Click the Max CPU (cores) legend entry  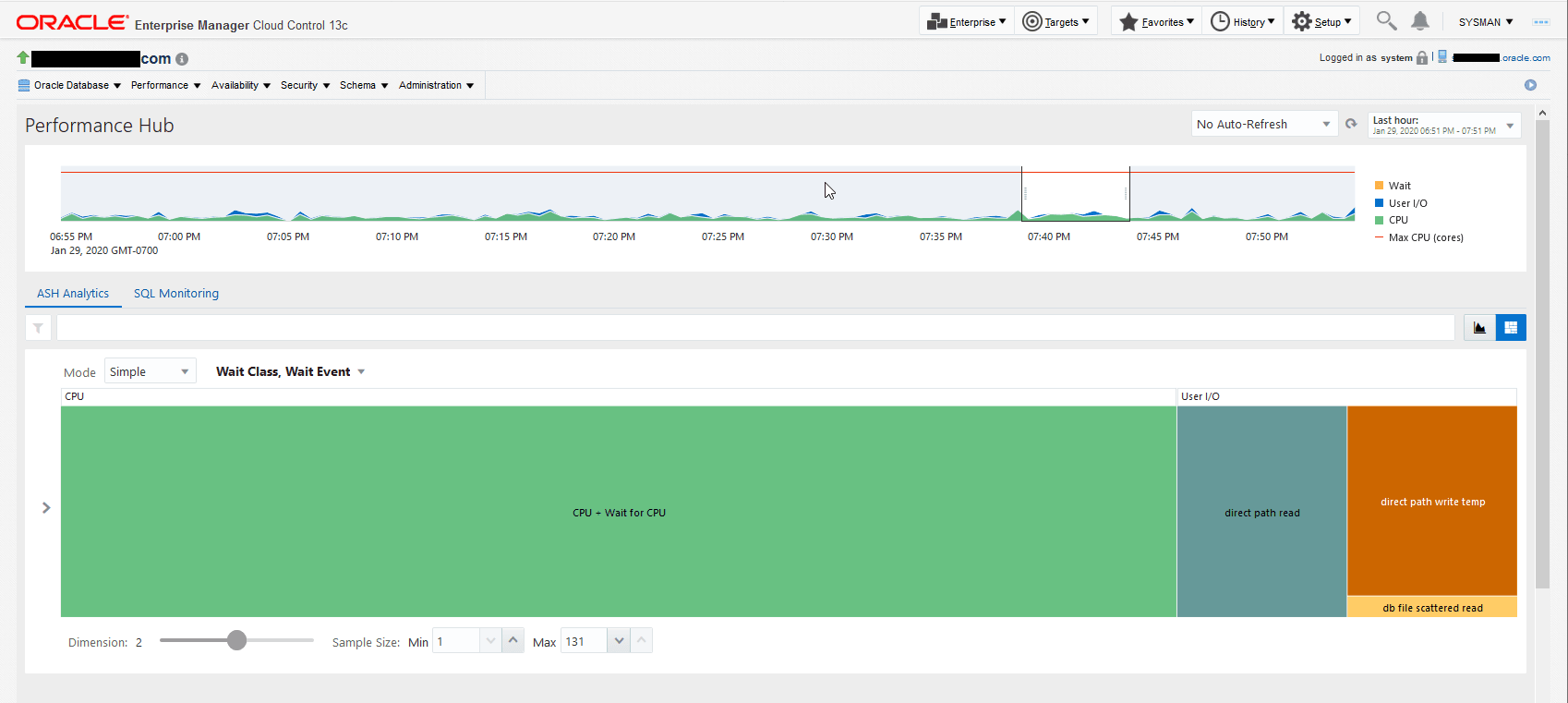click(x=1419, y=237)
